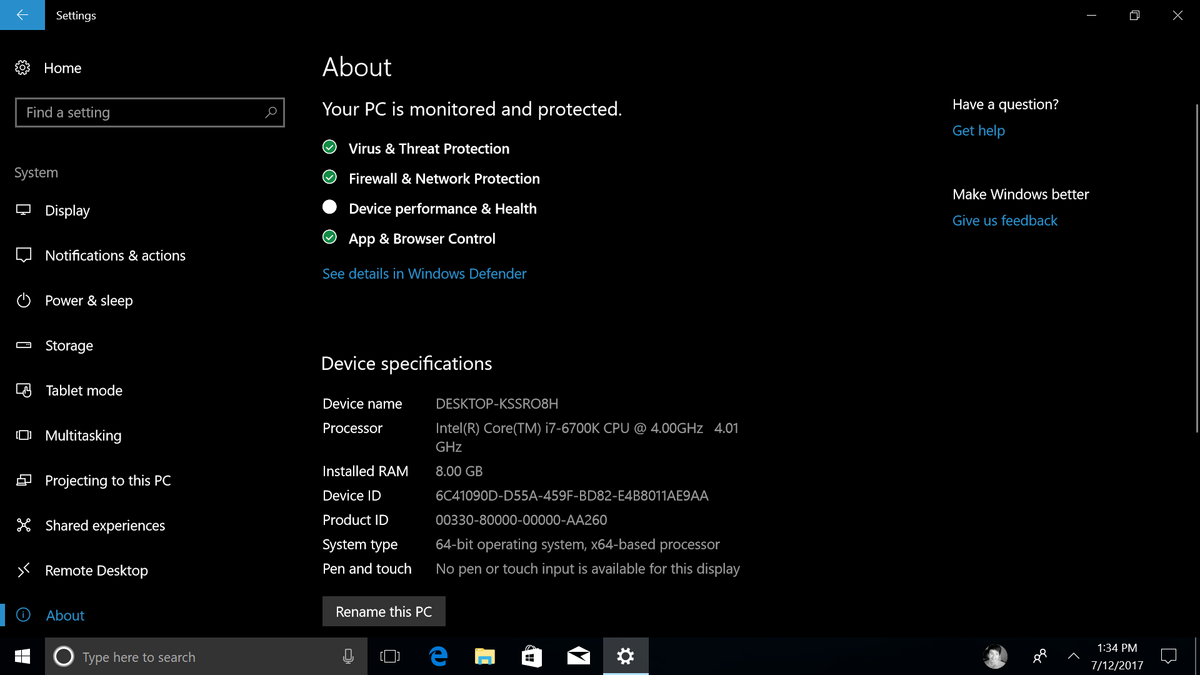Click the Device performance & Health status circle
This screenshot has width=1200, height=675.
tap(329, 207)
